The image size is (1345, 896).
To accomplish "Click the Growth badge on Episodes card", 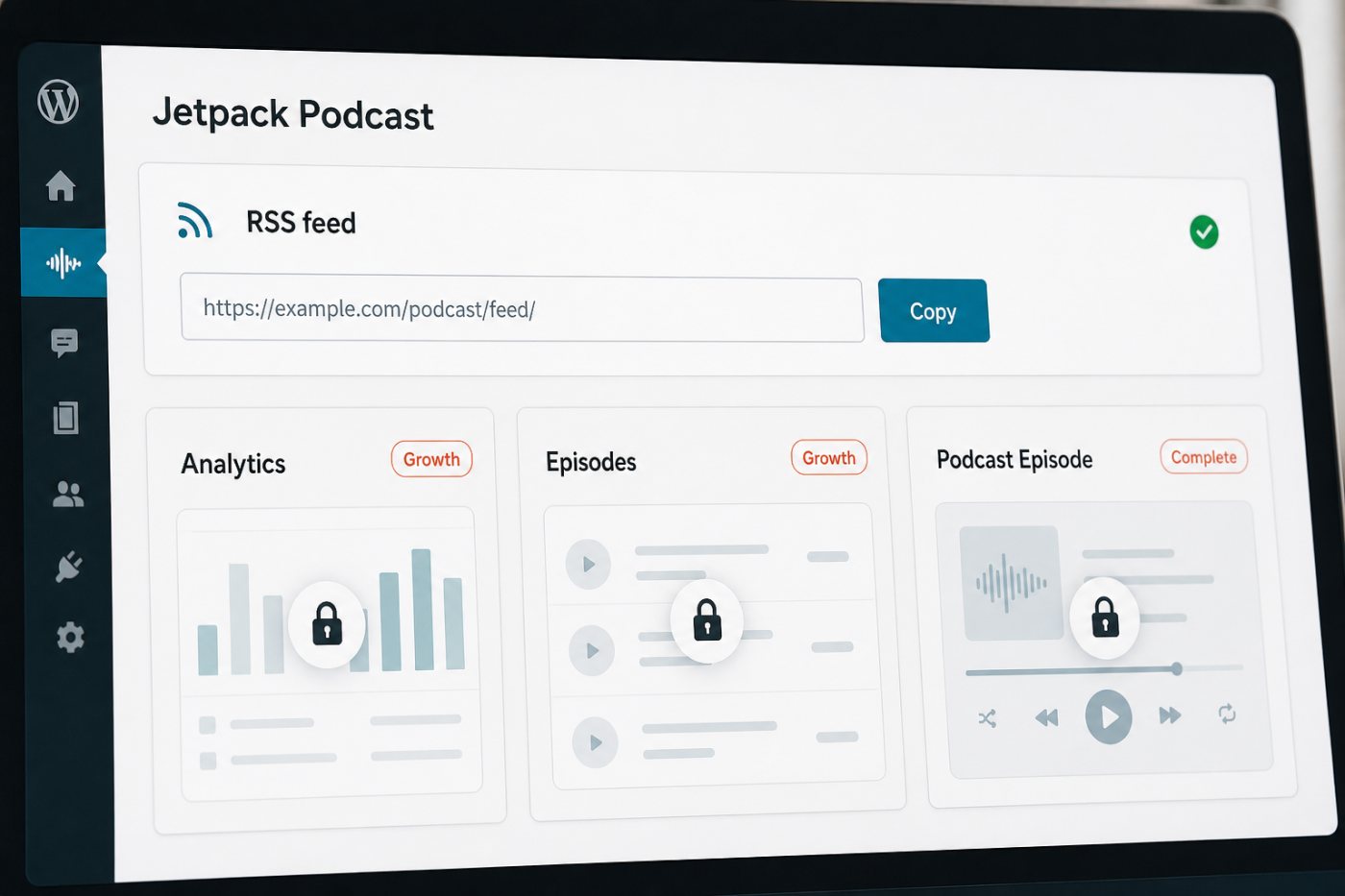I will [829, 457].
